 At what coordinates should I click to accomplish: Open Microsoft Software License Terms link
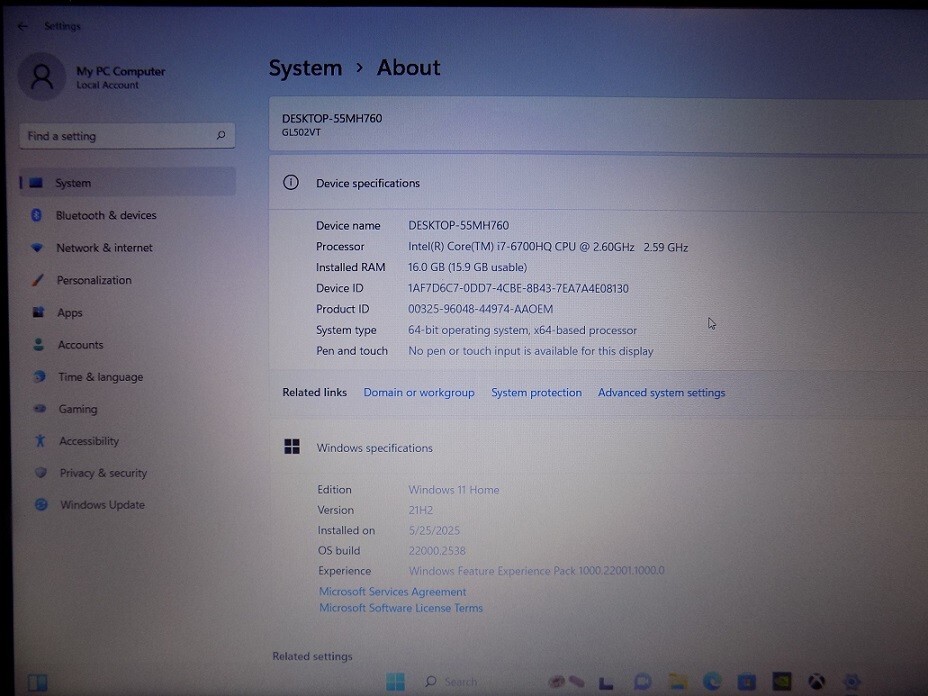401,608
